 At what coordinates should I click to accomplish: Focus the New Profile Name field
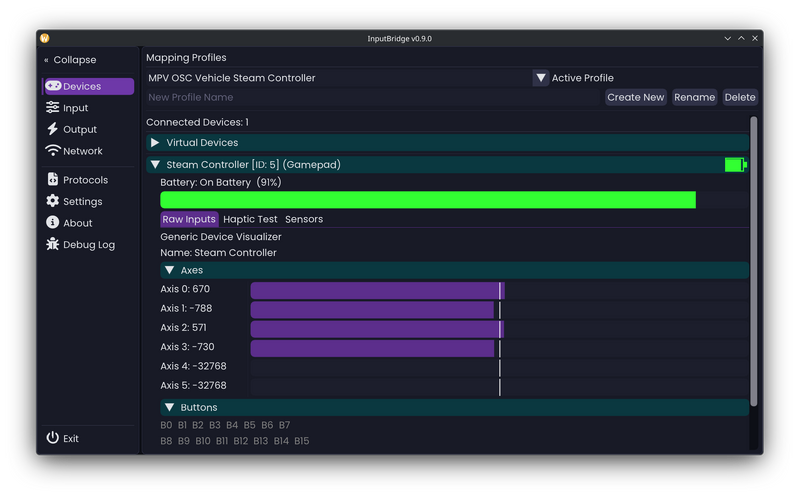tap(372, 97)
